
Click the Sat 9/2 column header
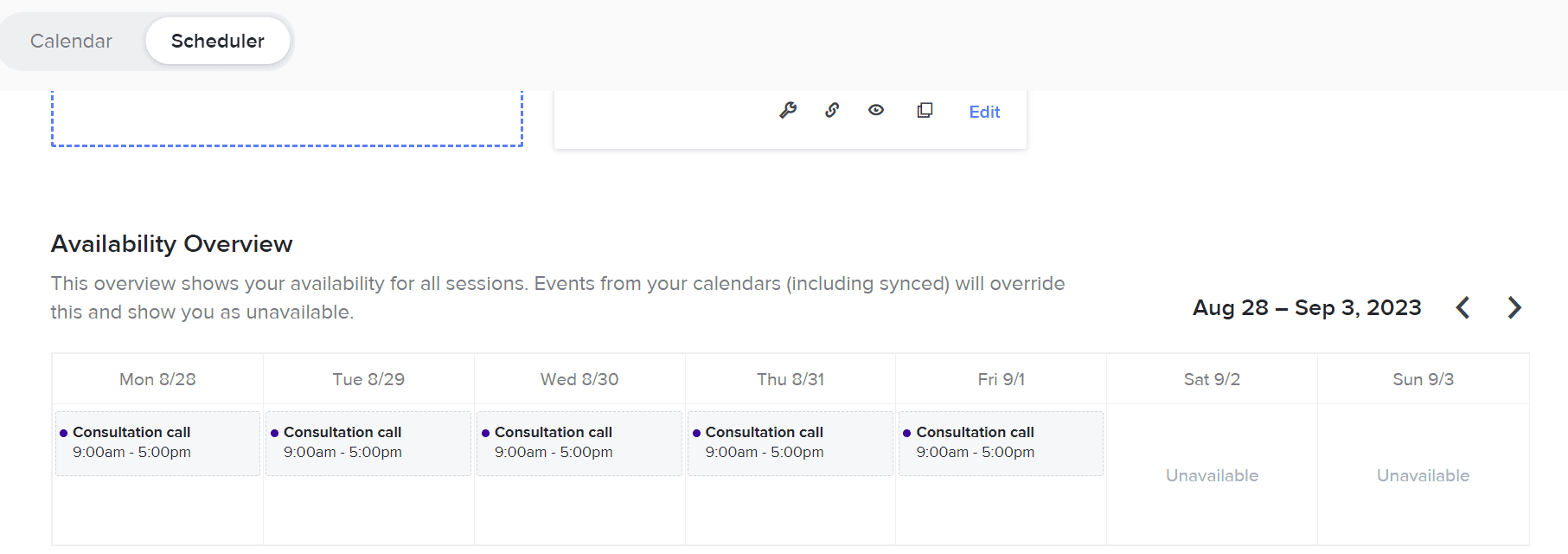(1212, 379)
